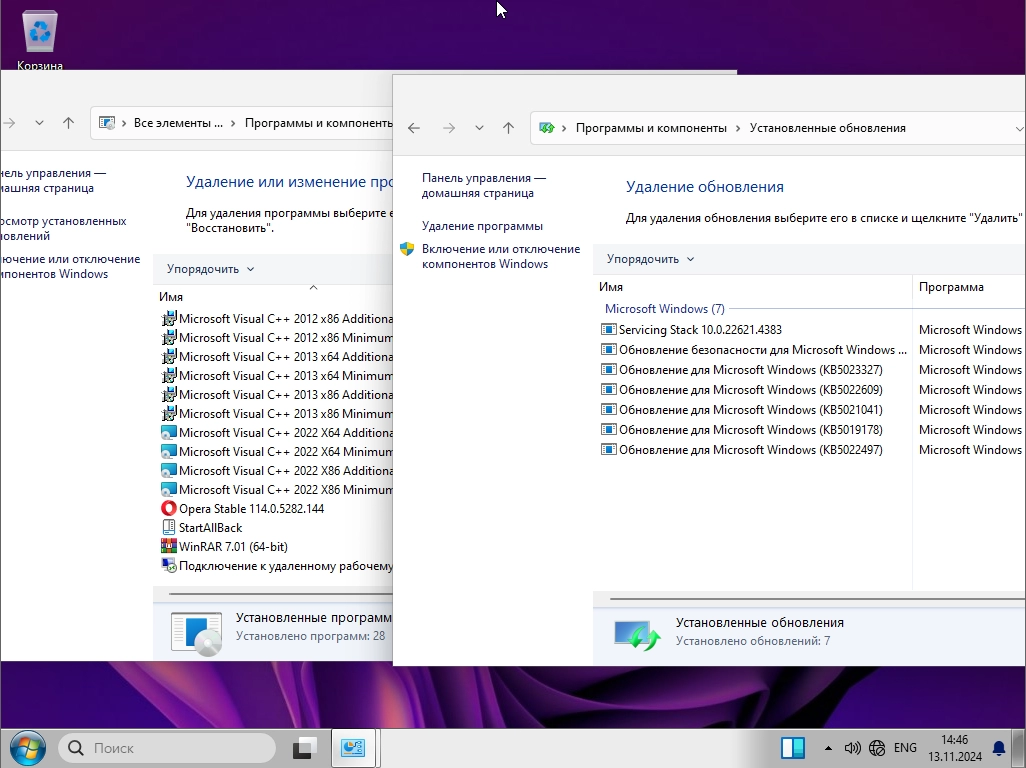Select update KB5023327
Image resolution: width=1026 pixels, height=768 pixels.
coord(753,370)
